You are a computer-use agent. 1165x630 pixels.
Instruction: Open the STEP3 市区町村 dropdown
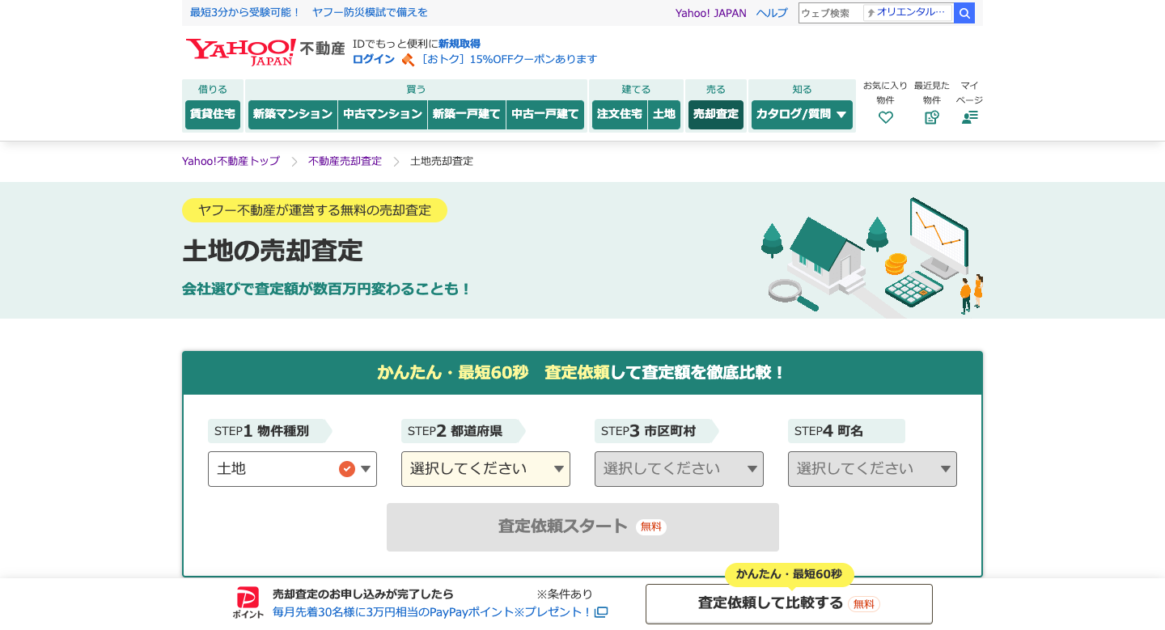[x=678, y=469]
